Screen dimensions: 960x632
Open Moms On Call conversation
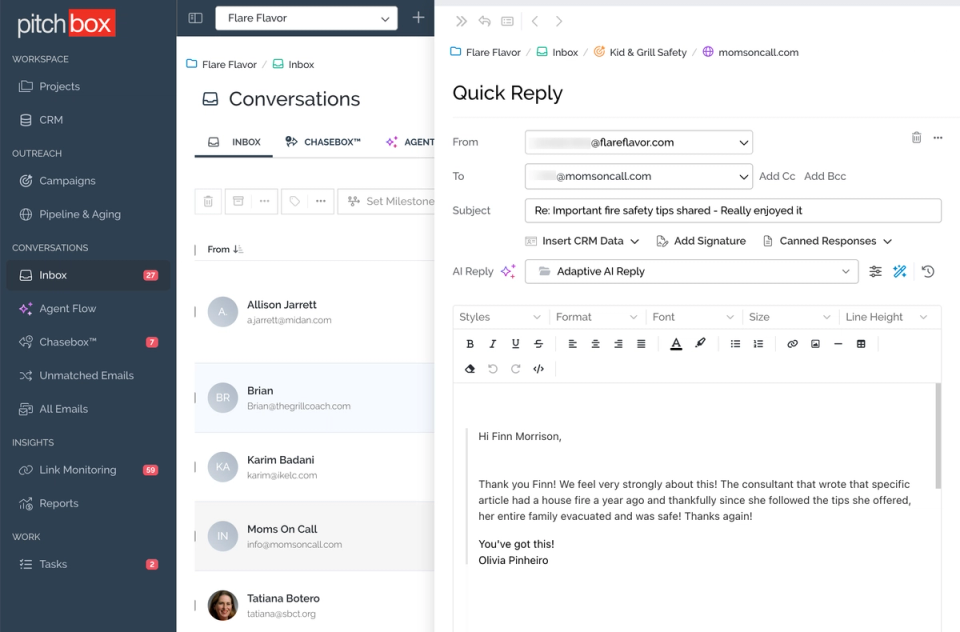pyautogui.click(x=315, y=536)
